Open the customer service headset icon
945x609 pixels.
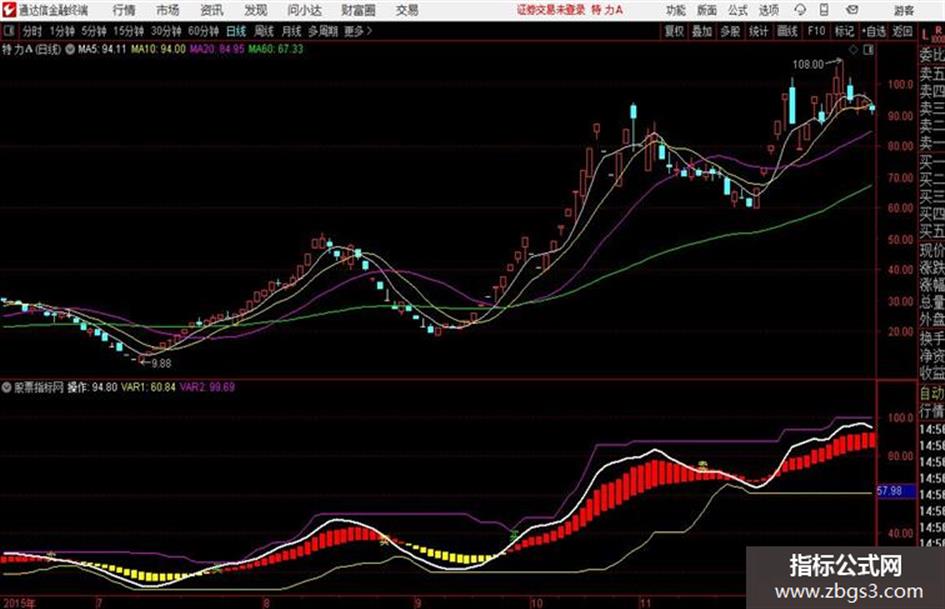click(800, 10)
